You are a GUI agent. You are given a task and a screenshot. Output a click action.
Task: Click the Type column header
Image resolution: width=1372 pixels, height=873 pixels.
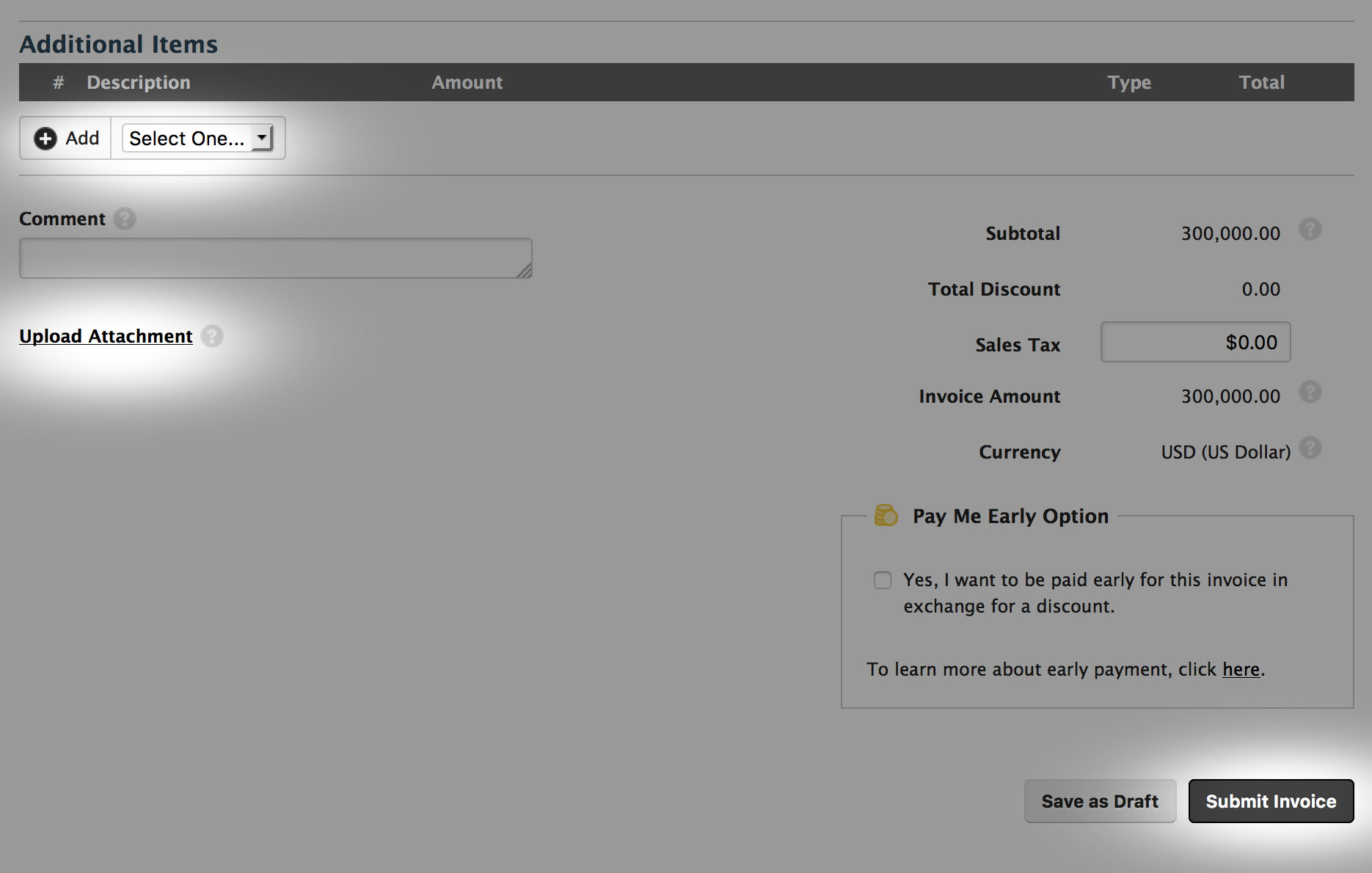1129,82
